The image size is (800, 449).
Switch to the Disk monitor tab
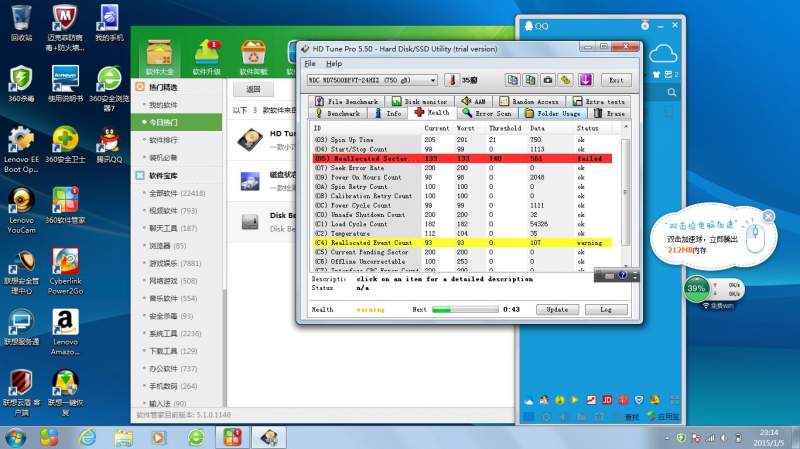419,102
